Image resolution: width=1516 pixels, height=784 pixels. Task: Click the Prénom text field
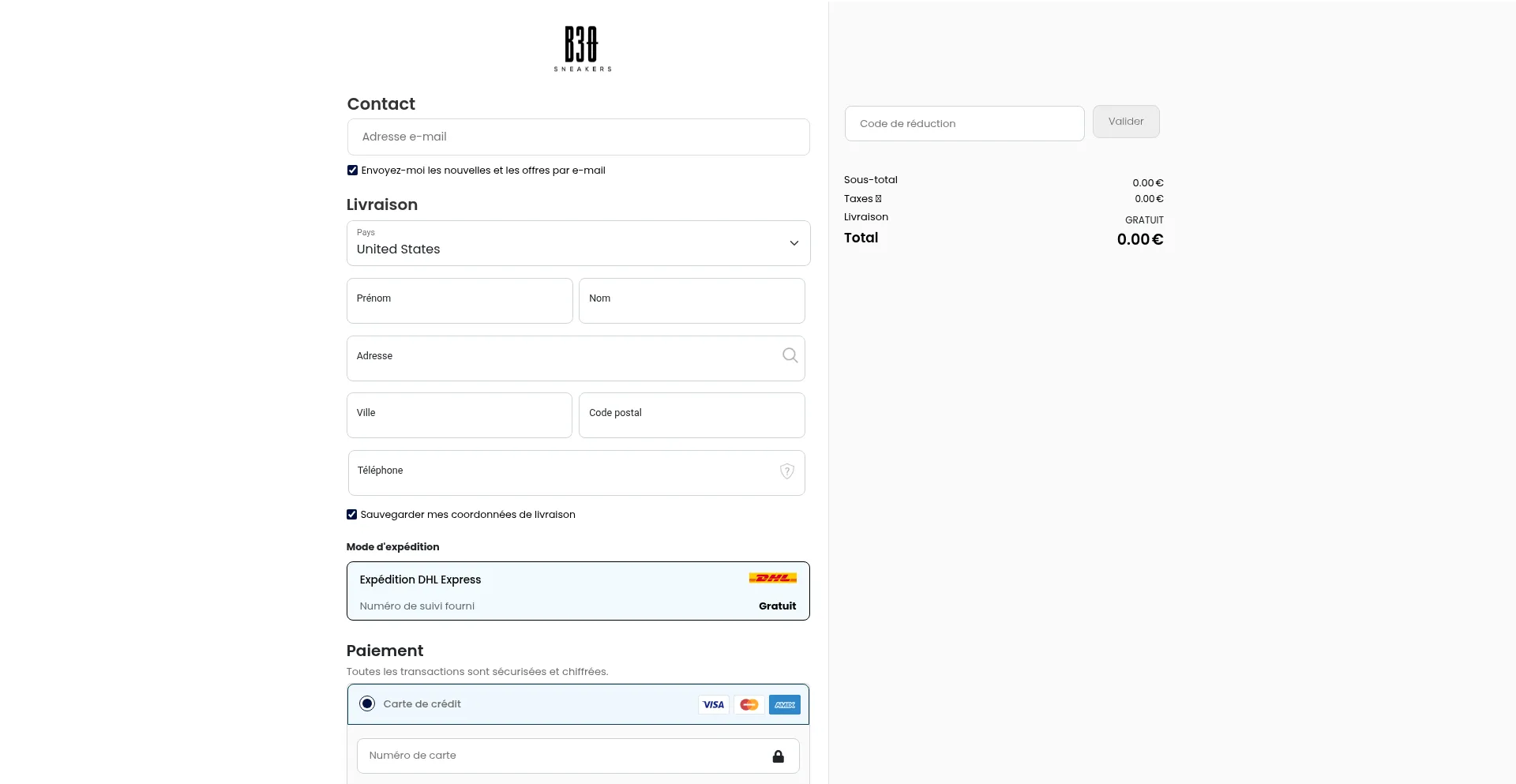coord(459,301)
